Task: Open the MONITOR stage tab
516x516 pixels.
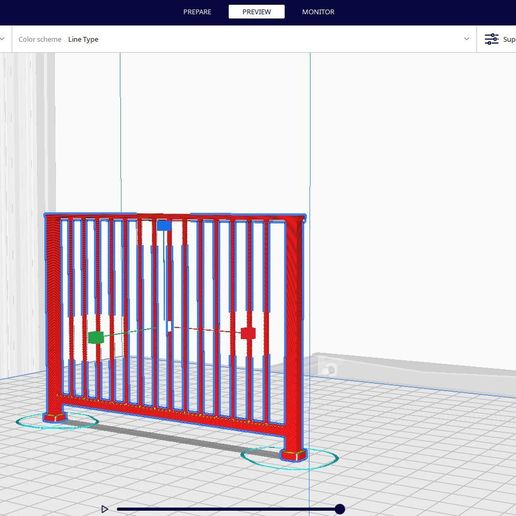Action: (318, 12)
